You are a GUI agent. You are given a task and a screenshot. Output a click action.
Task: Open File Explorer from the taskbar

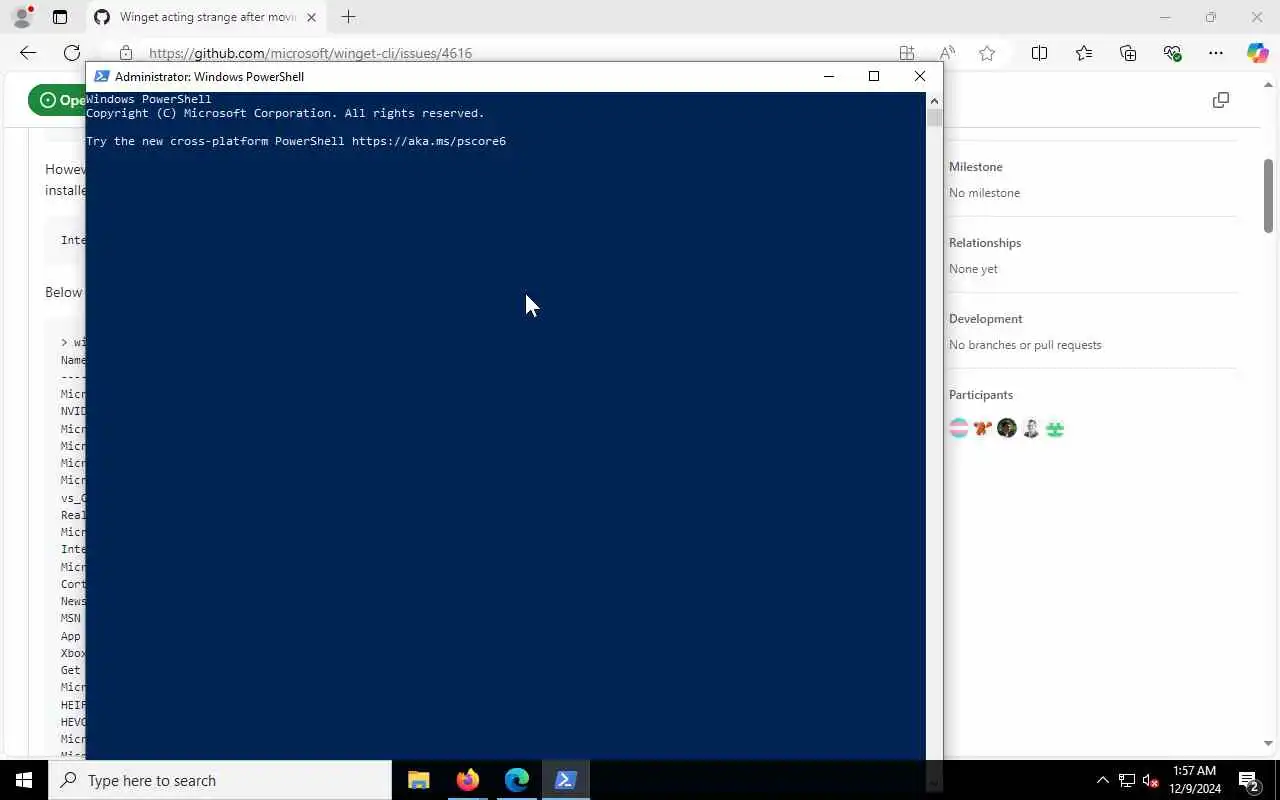click(419, 780)
